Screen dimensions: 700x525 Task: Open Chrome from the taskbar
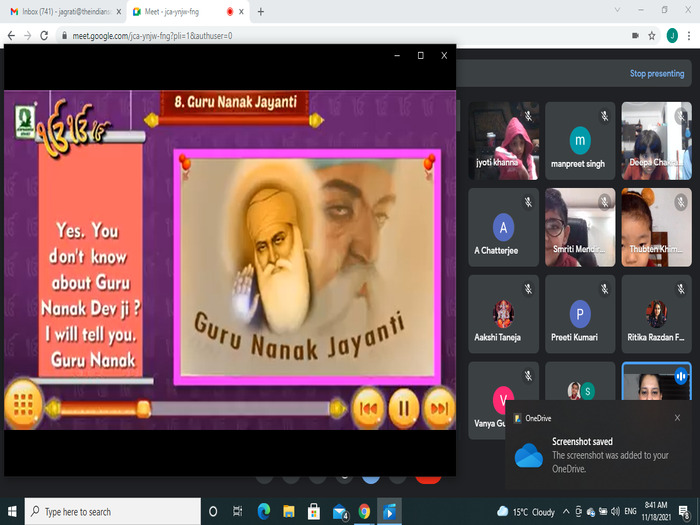coord(364,512)
